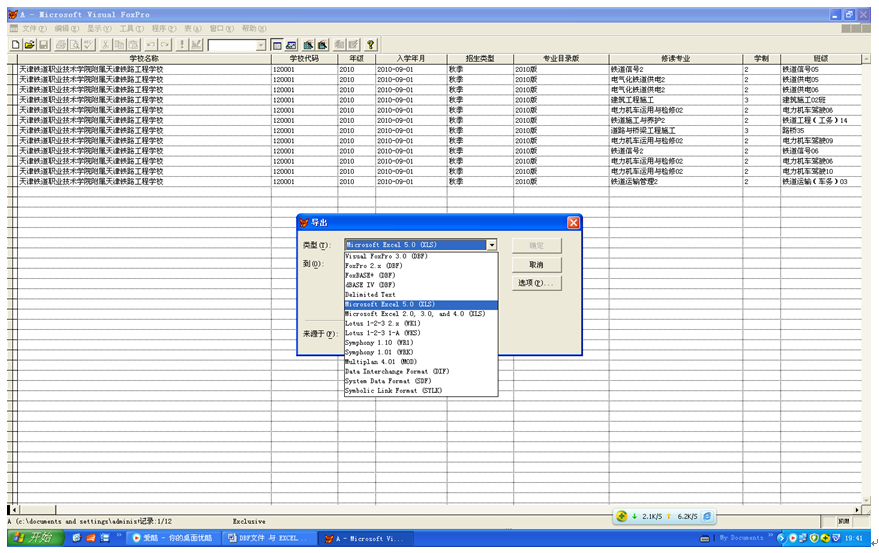Click the Save diskette toolbar icon
Image resolution: width=879 pixels, height=553 pixels.
click(x=43, y=45)
